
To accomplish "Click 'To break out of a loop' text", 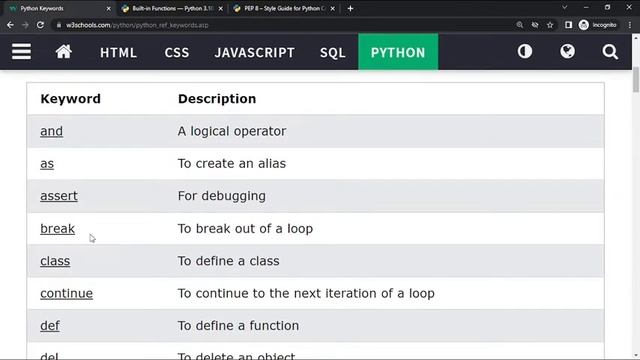I will (x=245, y=229).
